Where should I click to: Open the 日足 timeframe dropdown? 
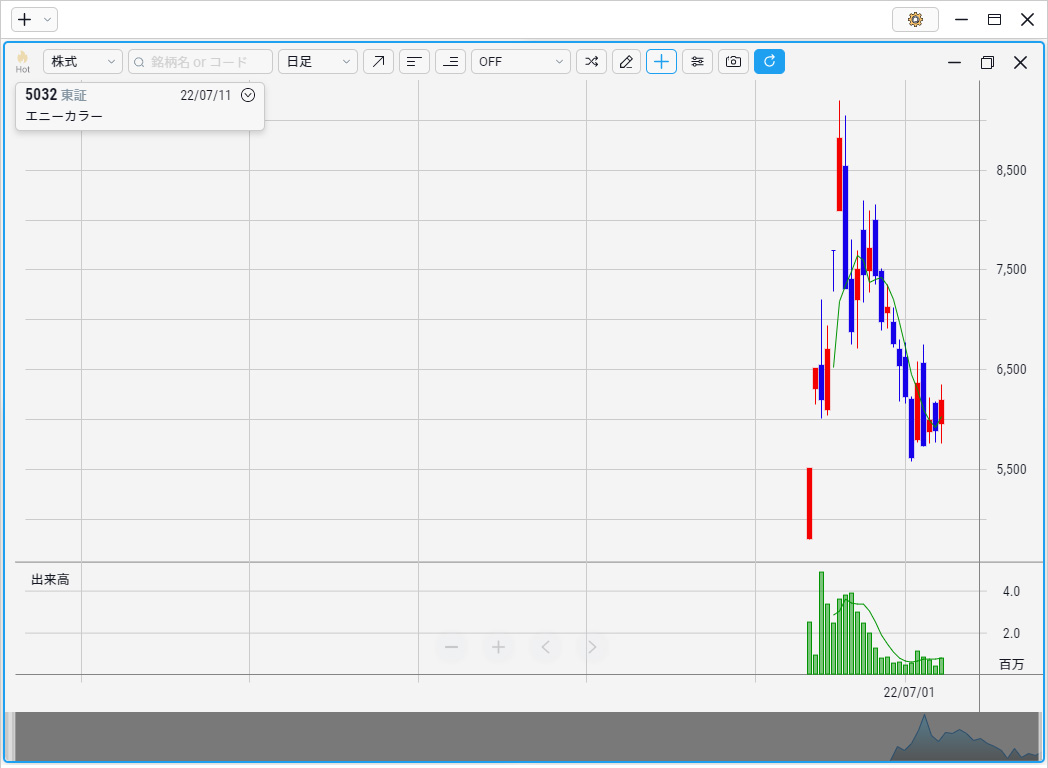point(318,61)
